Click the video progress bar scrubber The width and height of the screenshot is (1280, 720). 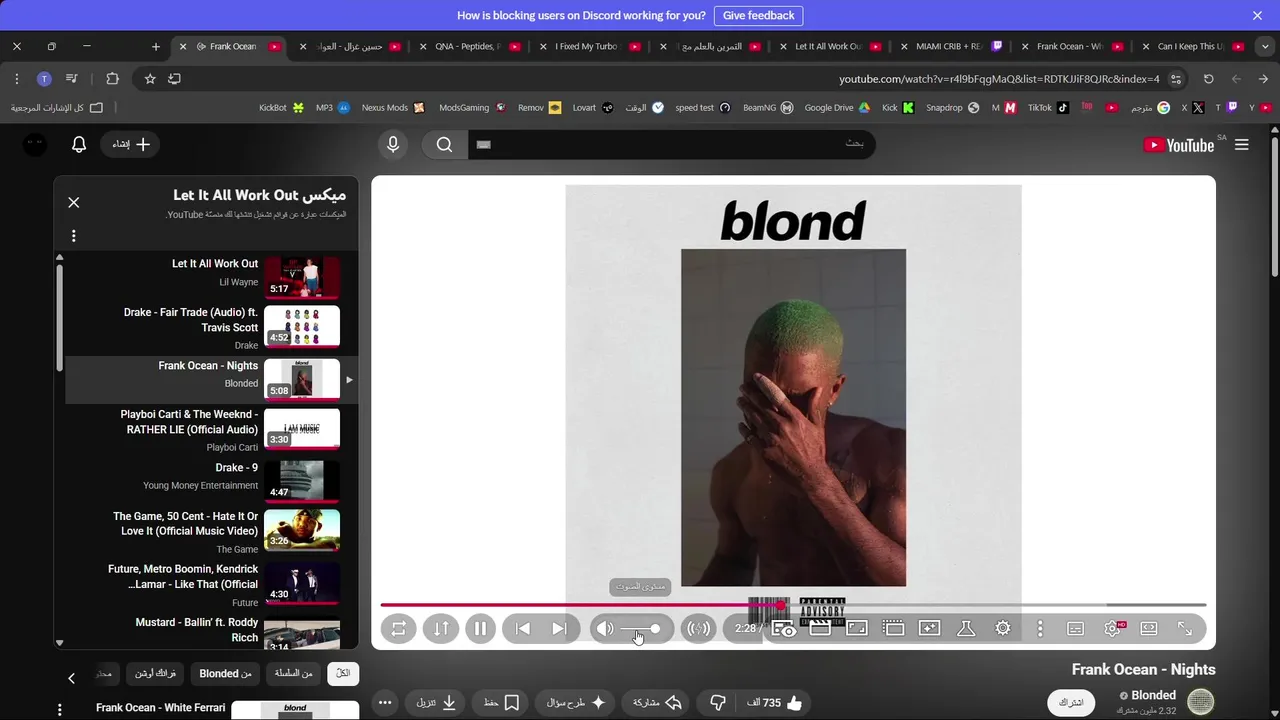780,605
